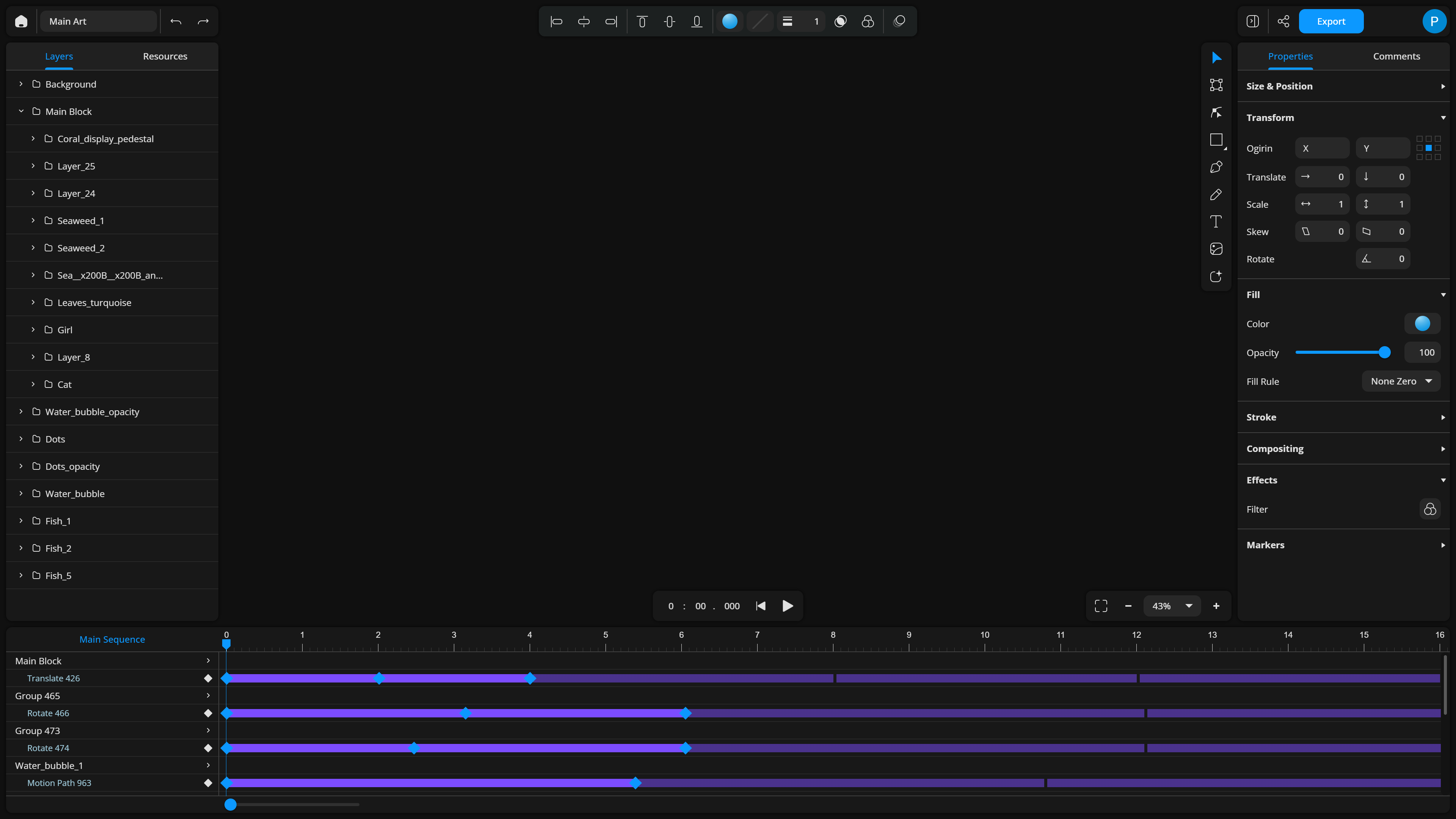The height and width of the screenshot is (819, 1456).
Task: Expand the Stroke properties section
Action: pyautogui.click(x=1343, y=417)
